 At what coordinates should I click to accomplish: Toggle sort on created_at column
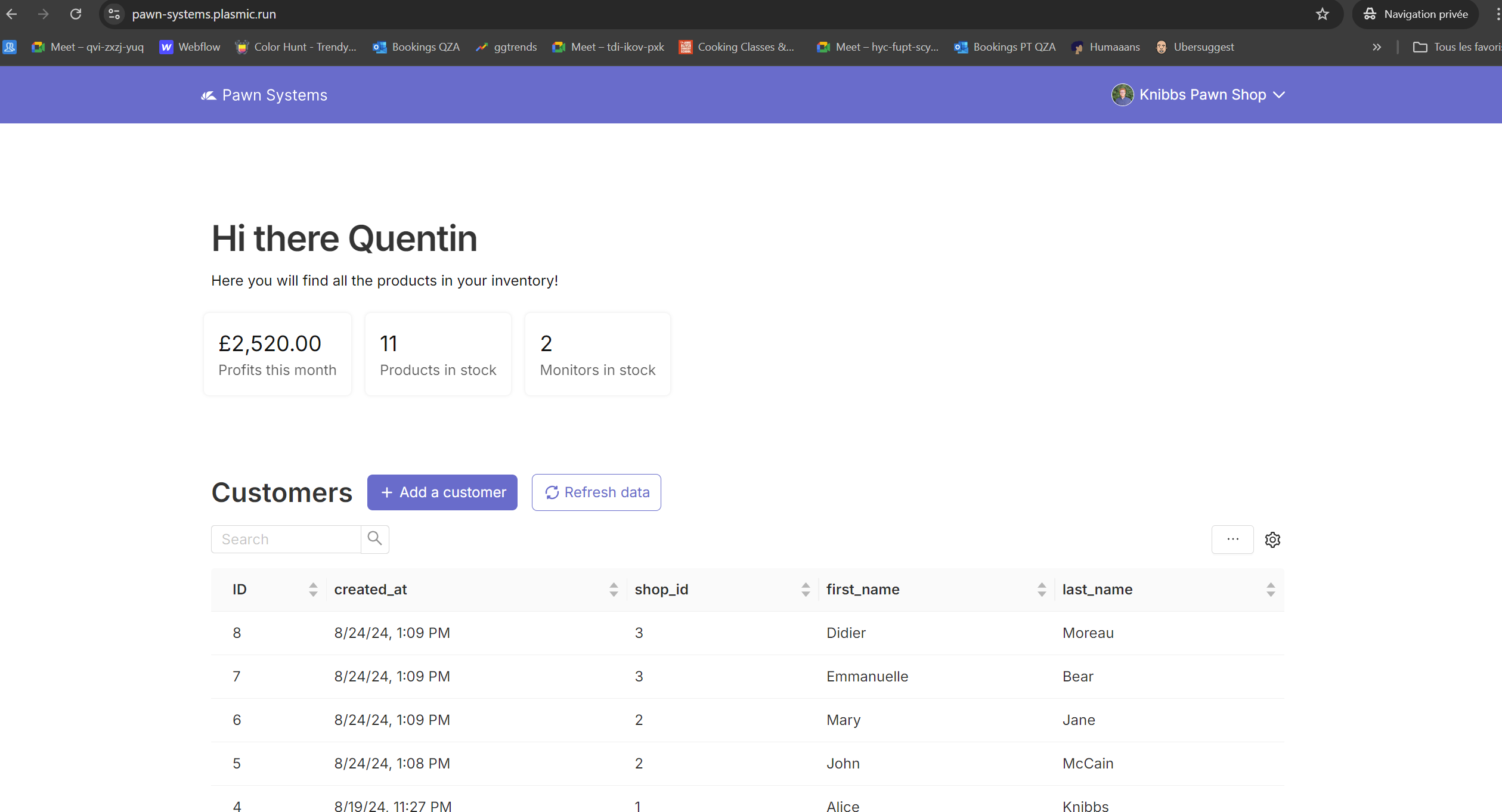(x=614, y=590)
